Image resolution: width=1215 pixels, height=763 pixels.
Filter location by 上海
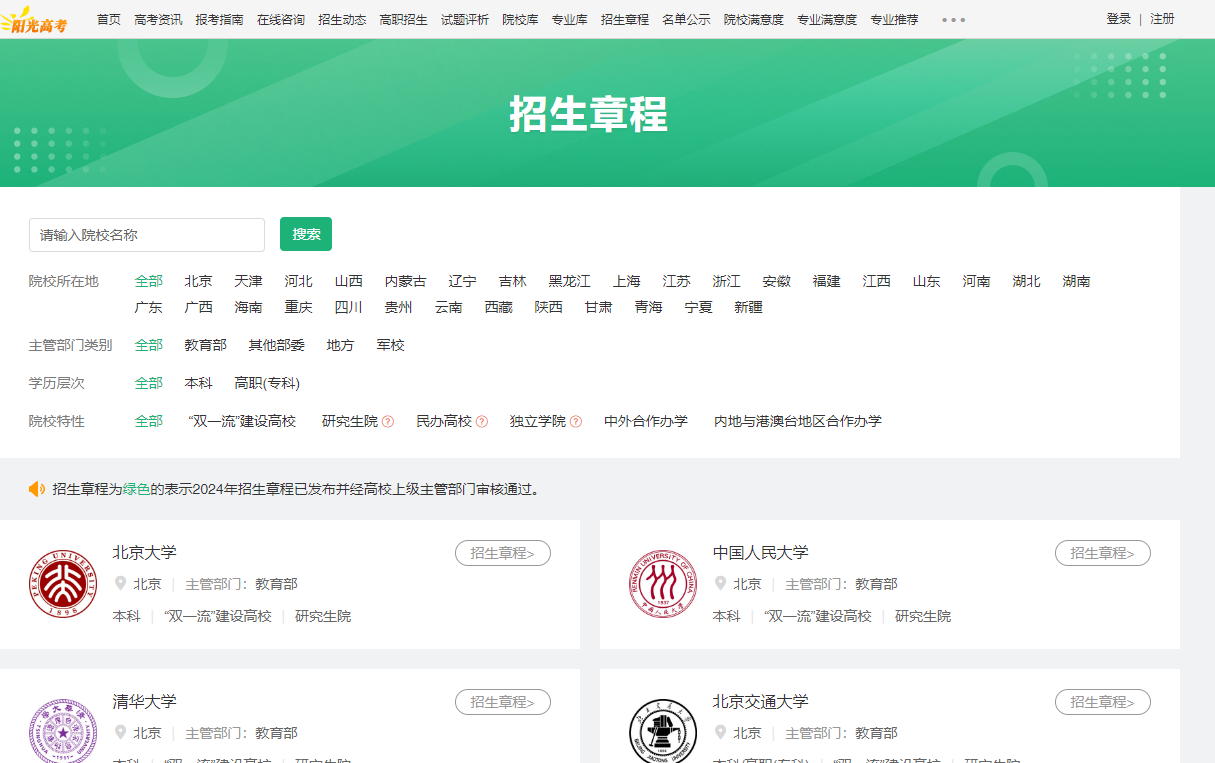coord(627,282)
